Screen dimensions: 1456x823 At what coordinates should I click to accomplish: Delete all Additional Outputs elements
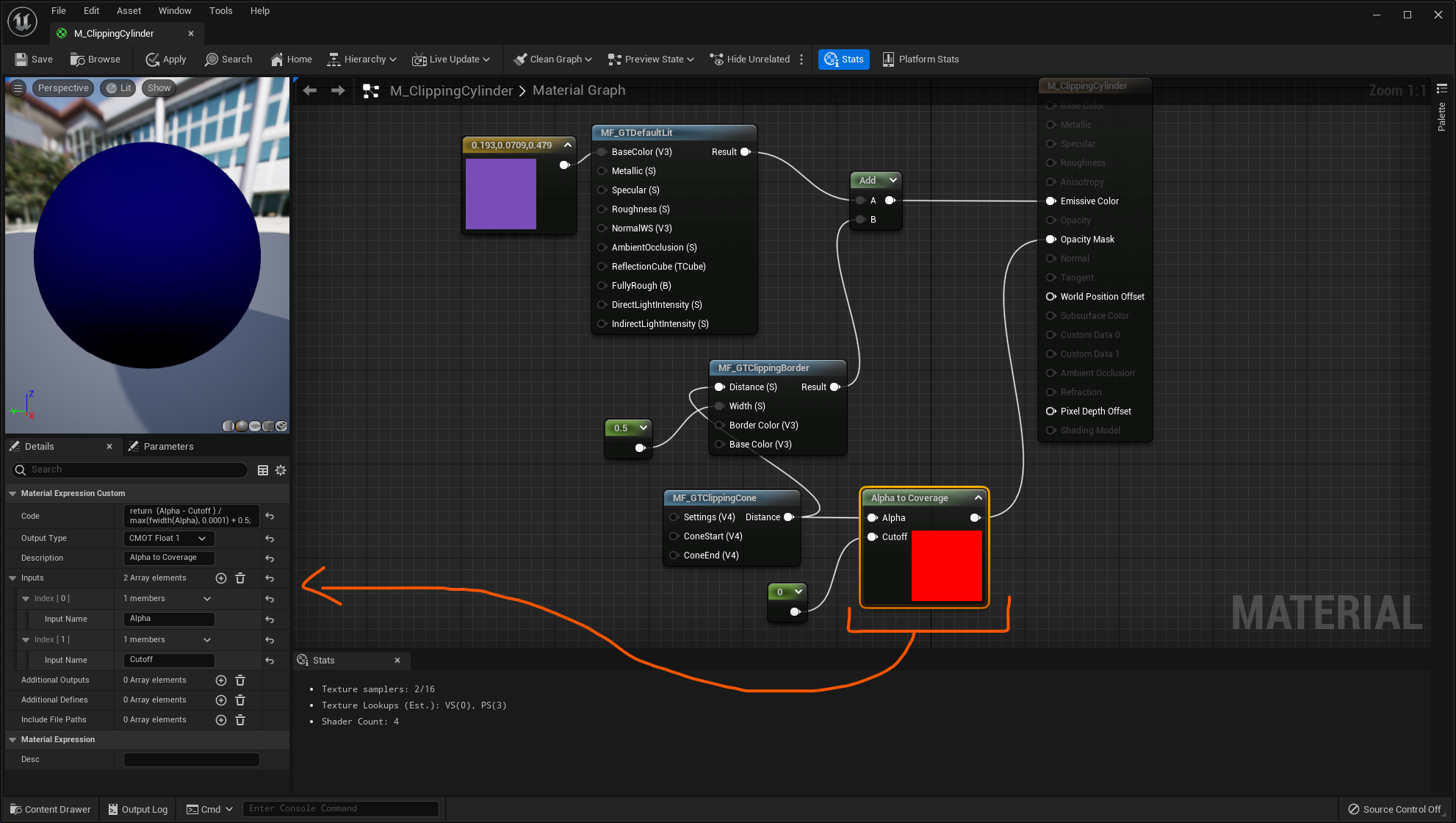click(x=240, y=680)
